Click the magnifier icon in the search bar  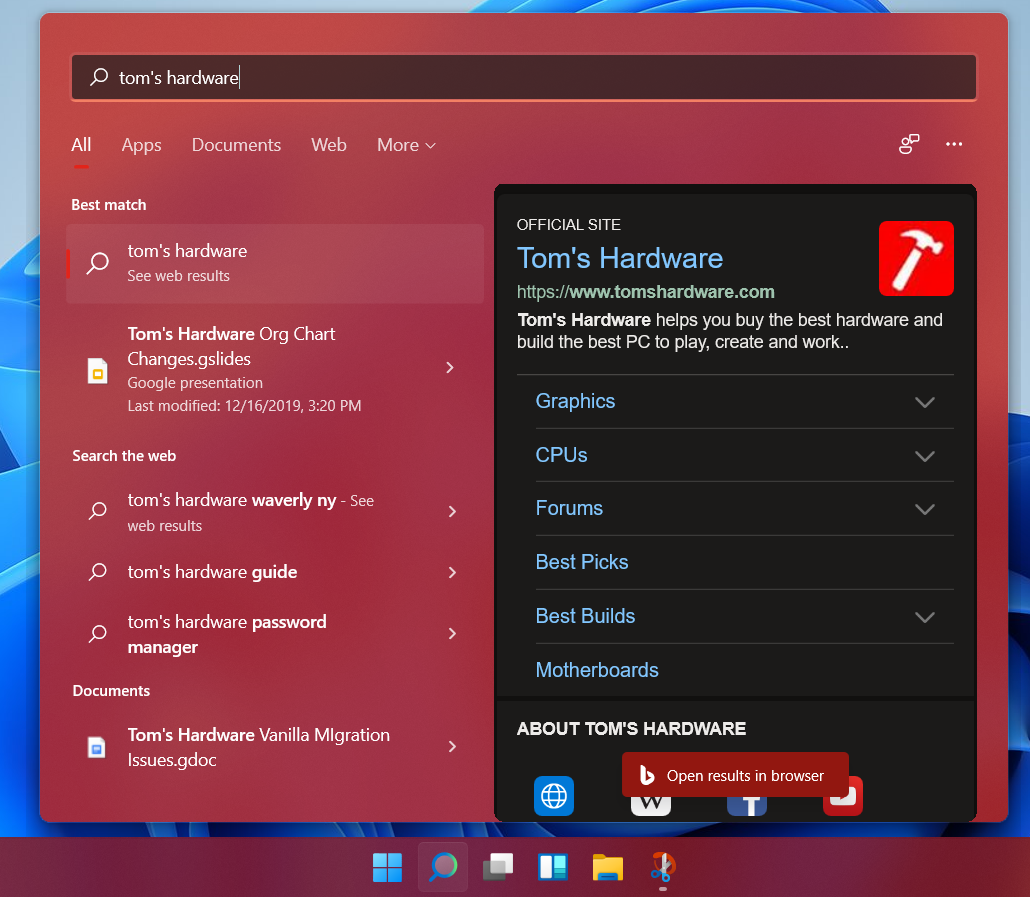coord(98,77)
